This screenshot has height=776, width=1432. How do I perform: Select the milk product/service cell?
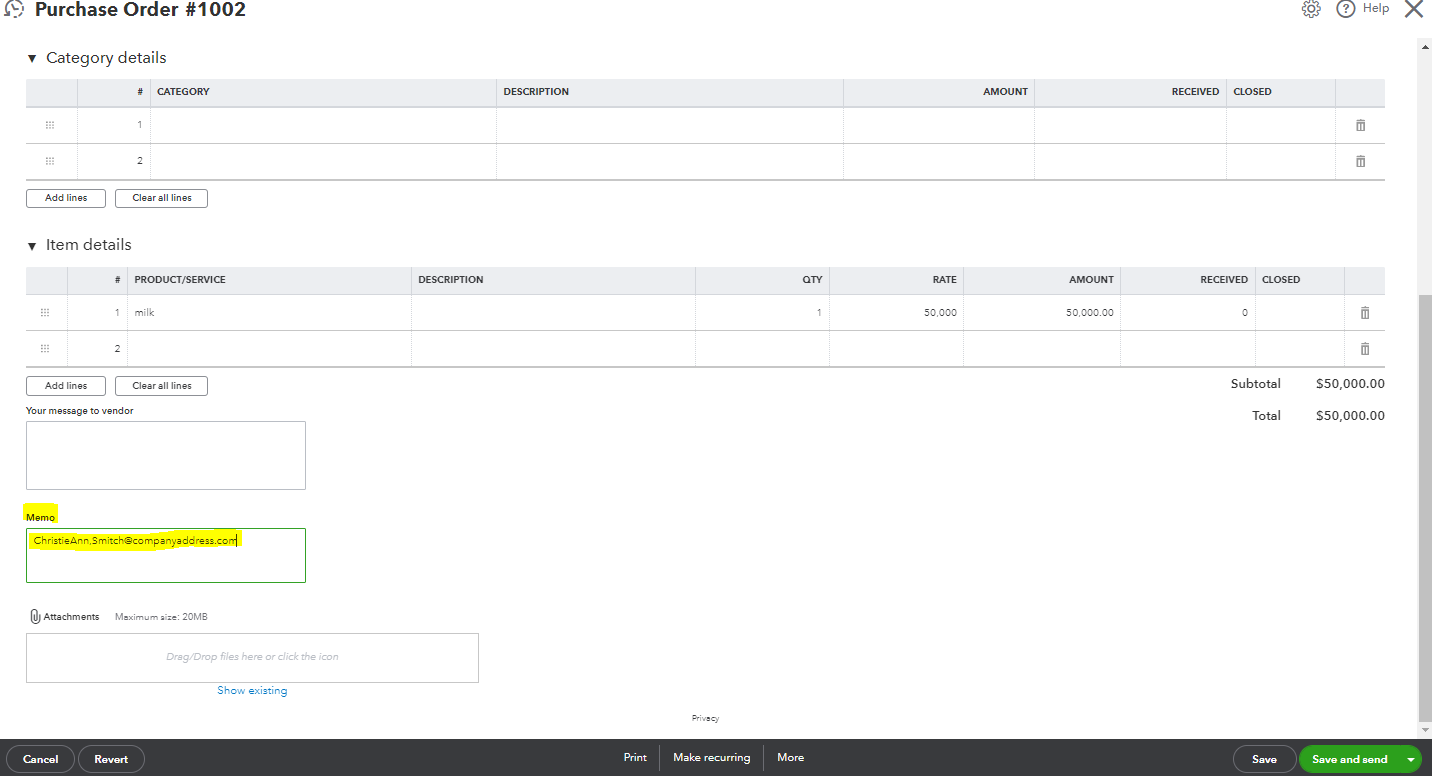point(269,313)
